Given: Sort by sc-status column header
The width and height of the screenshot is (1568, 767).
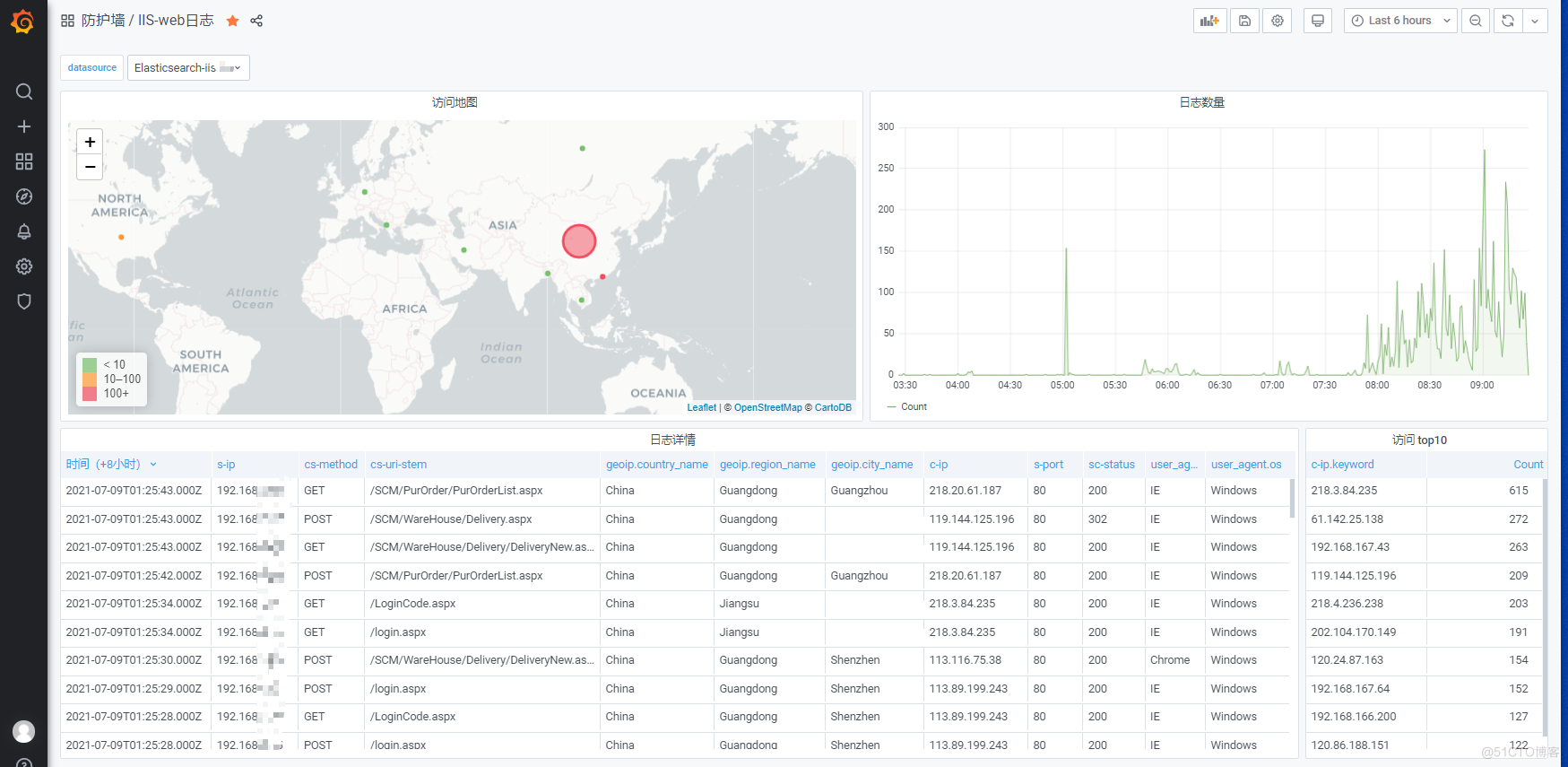Looking at the screenshot, I should (x=1112, y=464).
